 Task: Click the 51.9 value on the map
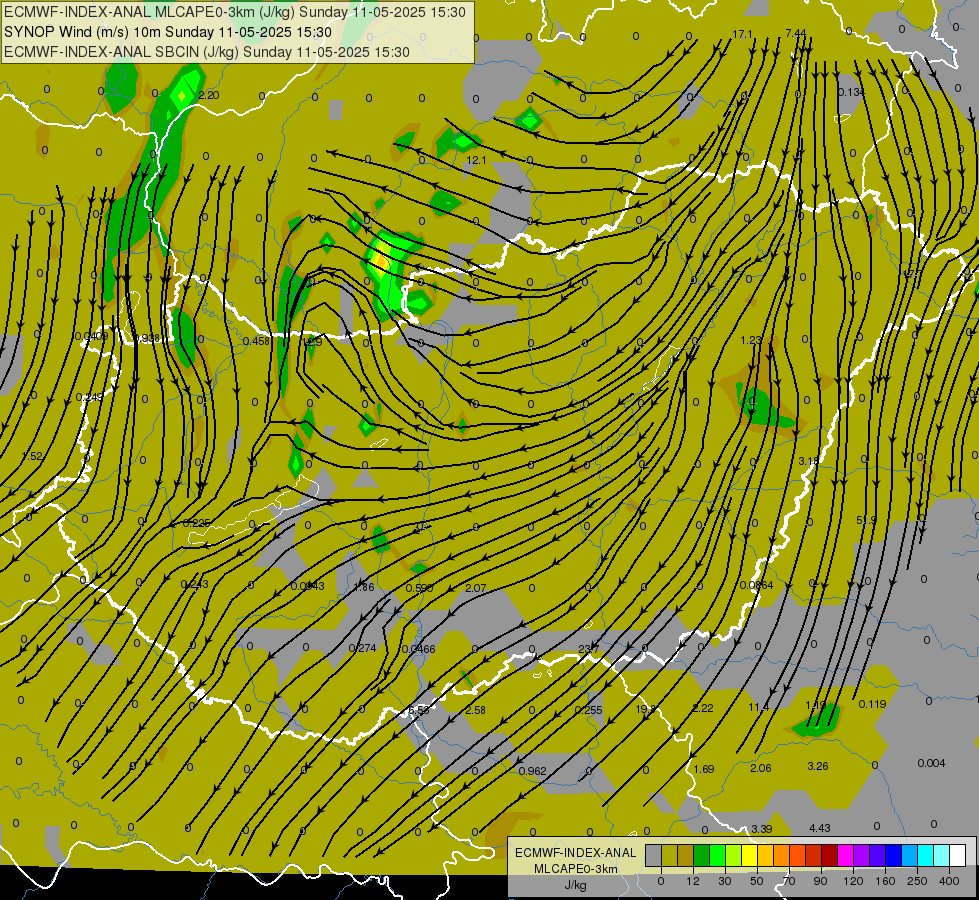[867, 520]
